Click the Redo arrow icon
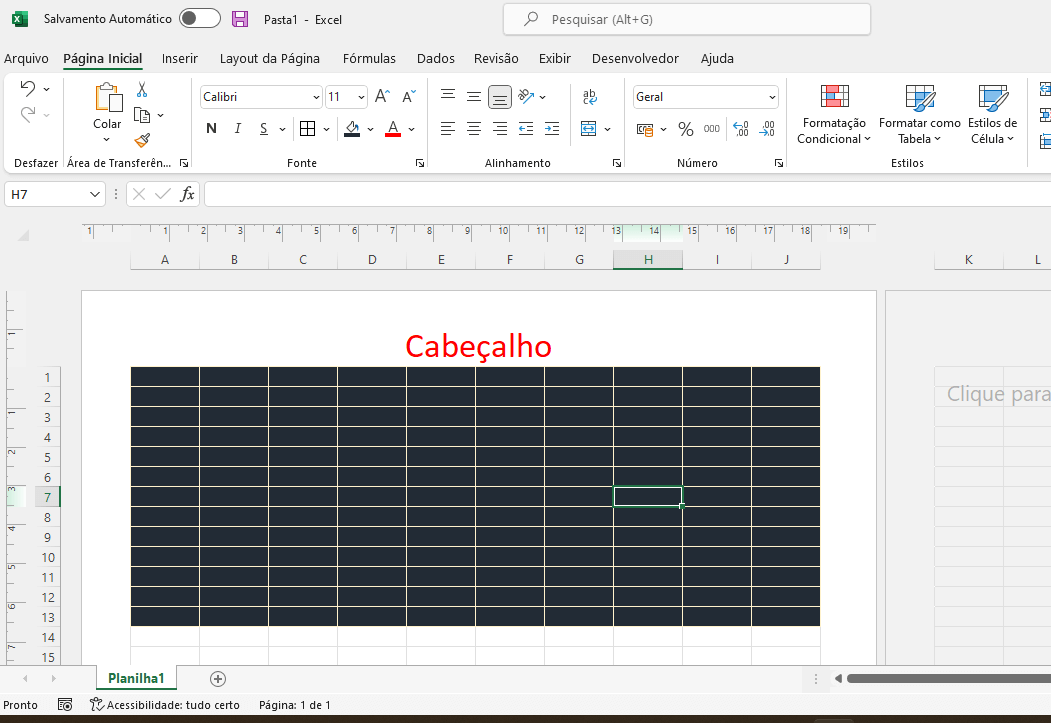Screen dimensions: 1051x723 pyautogui.click(x=27, y=115)
